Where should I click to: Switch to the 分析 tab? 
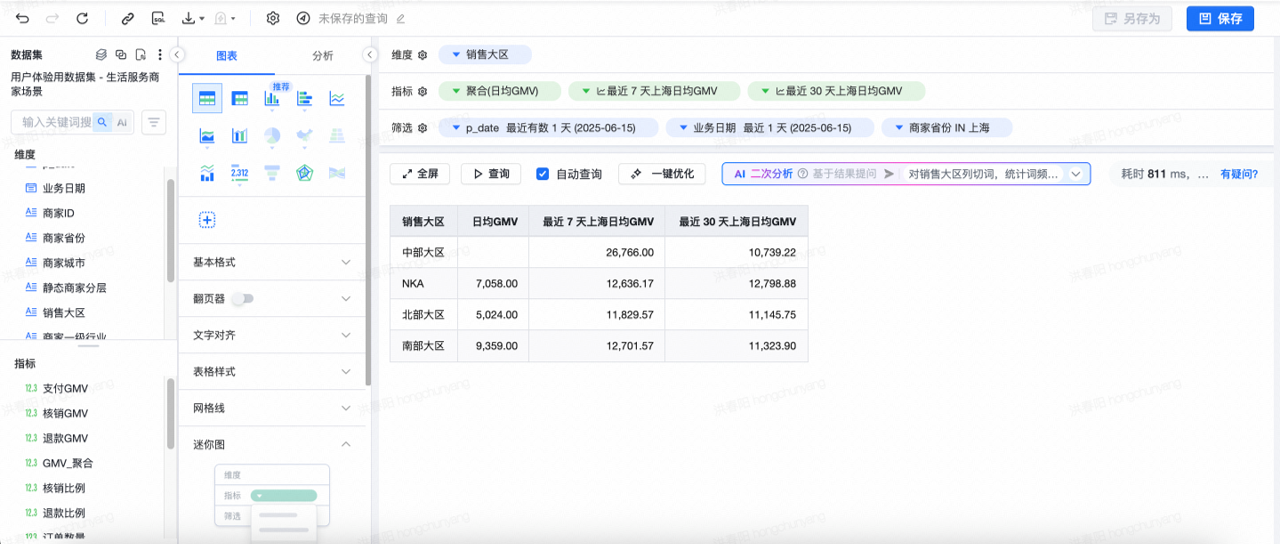click(323, 56)
